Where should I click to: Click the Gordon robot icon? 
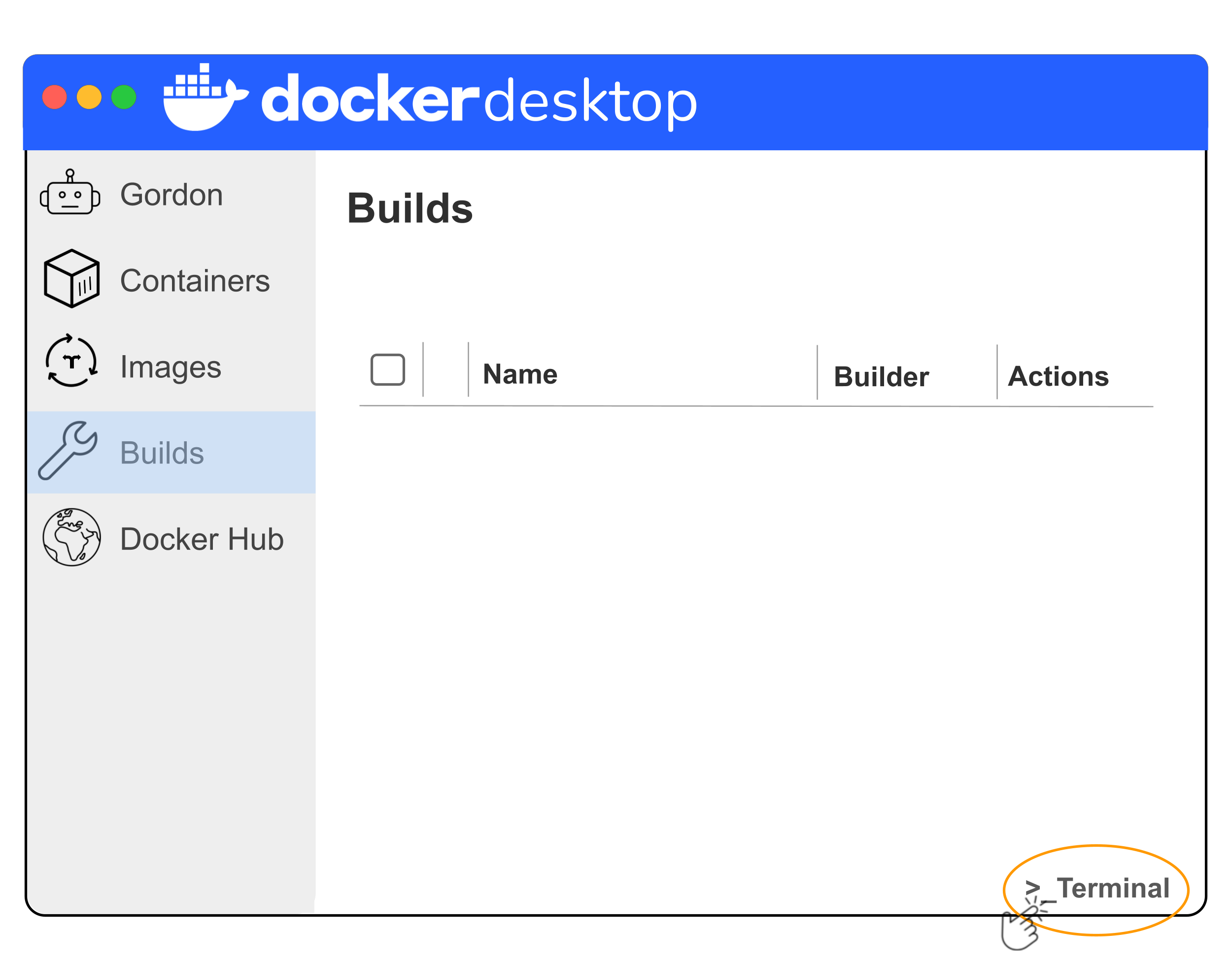click(x=70, y=192)
